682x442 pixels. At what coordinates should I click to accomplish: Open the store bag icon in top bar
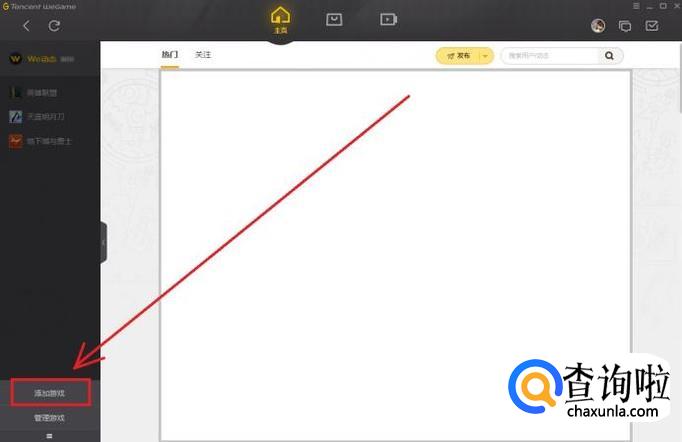pyautogui.click(x=334, y=20)
